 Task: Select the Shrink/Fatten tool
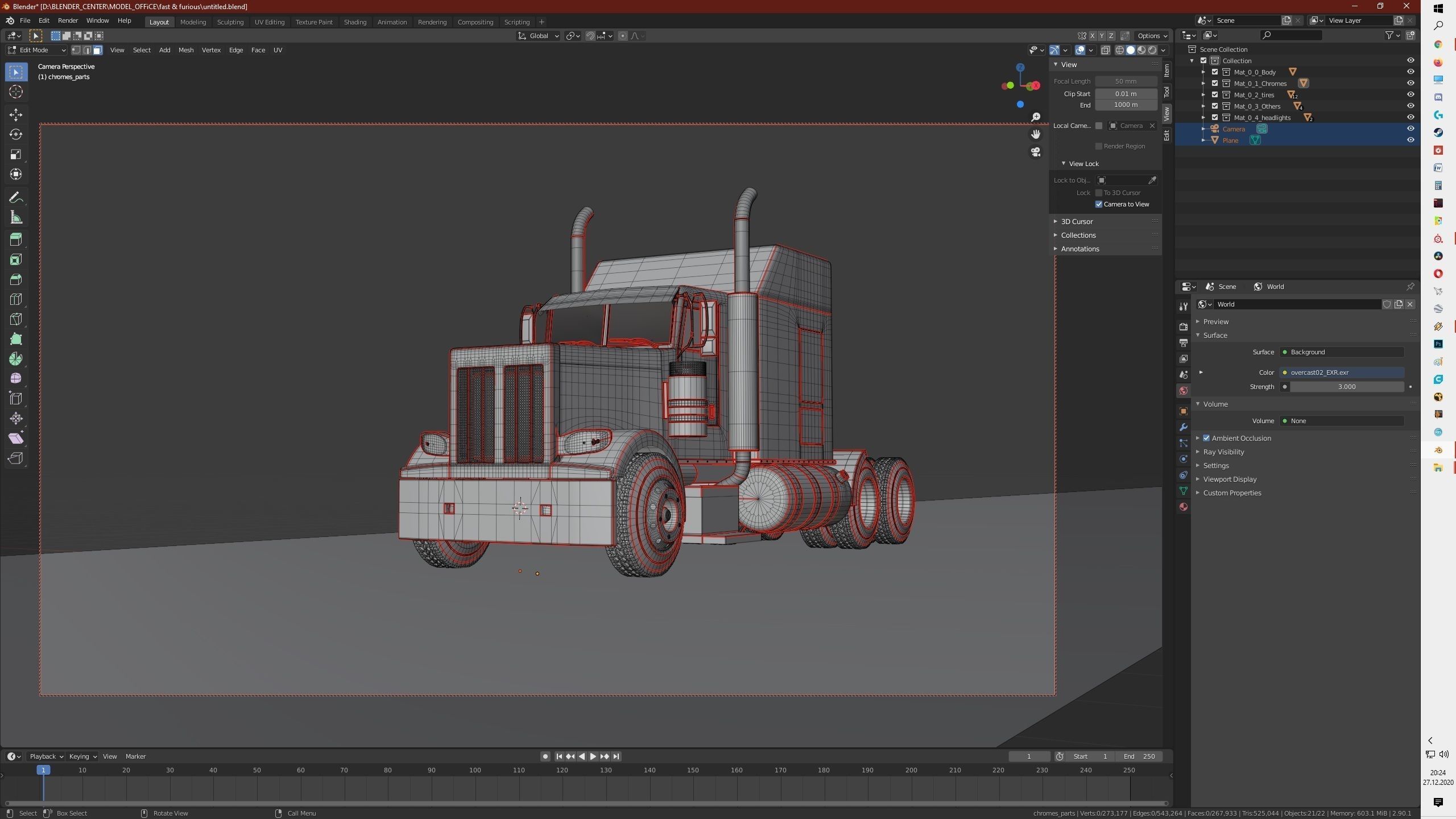(16, 419)
